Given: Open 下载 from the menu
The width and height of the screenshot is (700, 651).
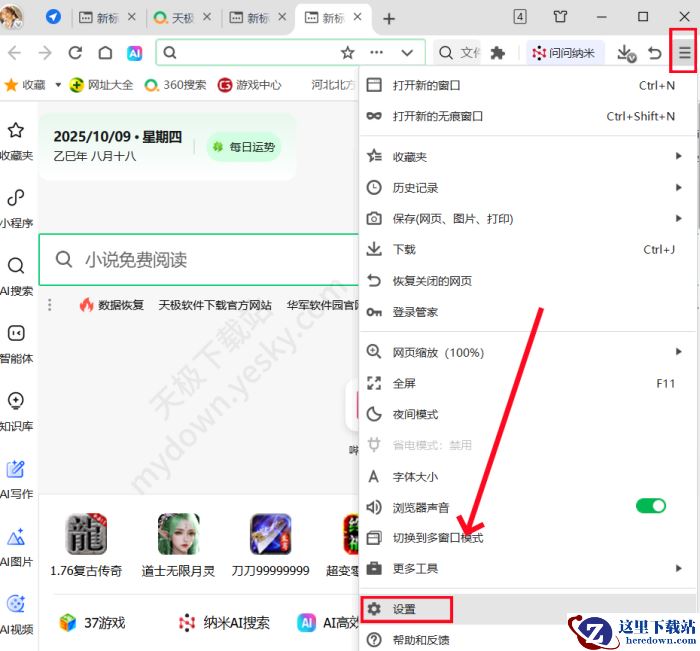Looking at the screenshot, I should [x=527, y=249].
